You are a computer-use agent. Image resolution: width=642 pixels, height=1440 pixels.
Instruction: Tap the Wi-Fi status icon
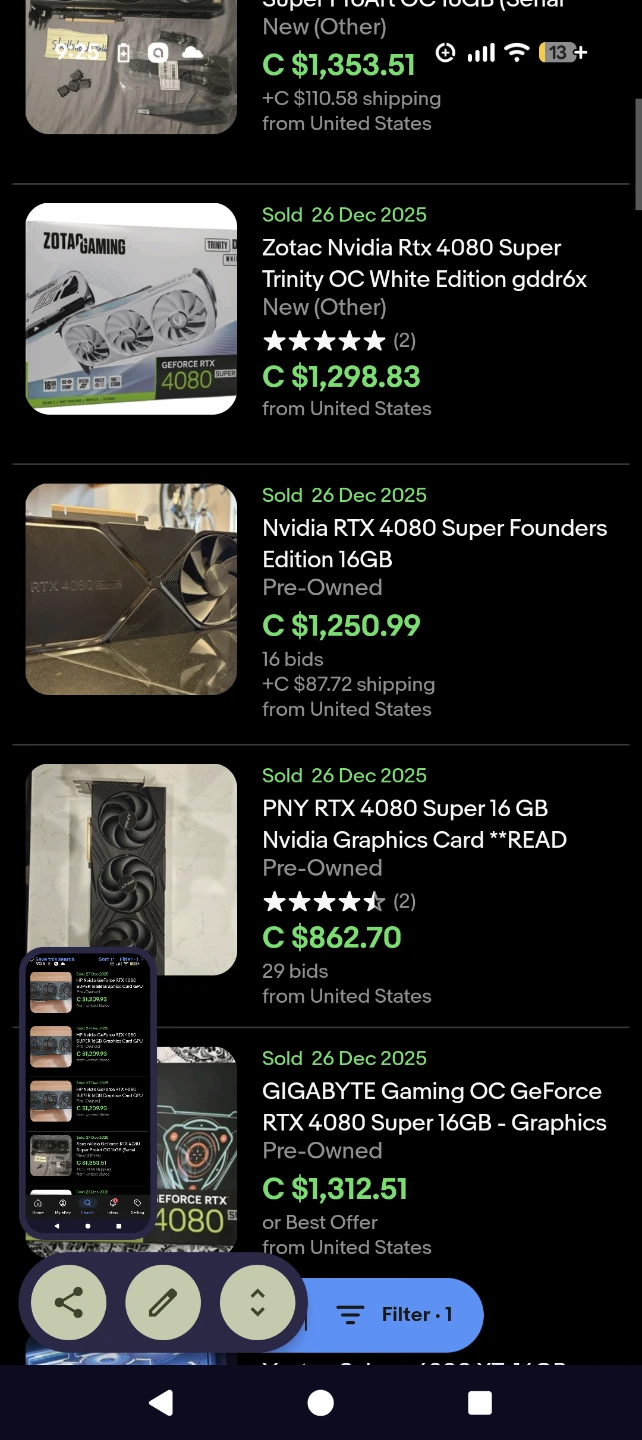[x=517, y=53]
